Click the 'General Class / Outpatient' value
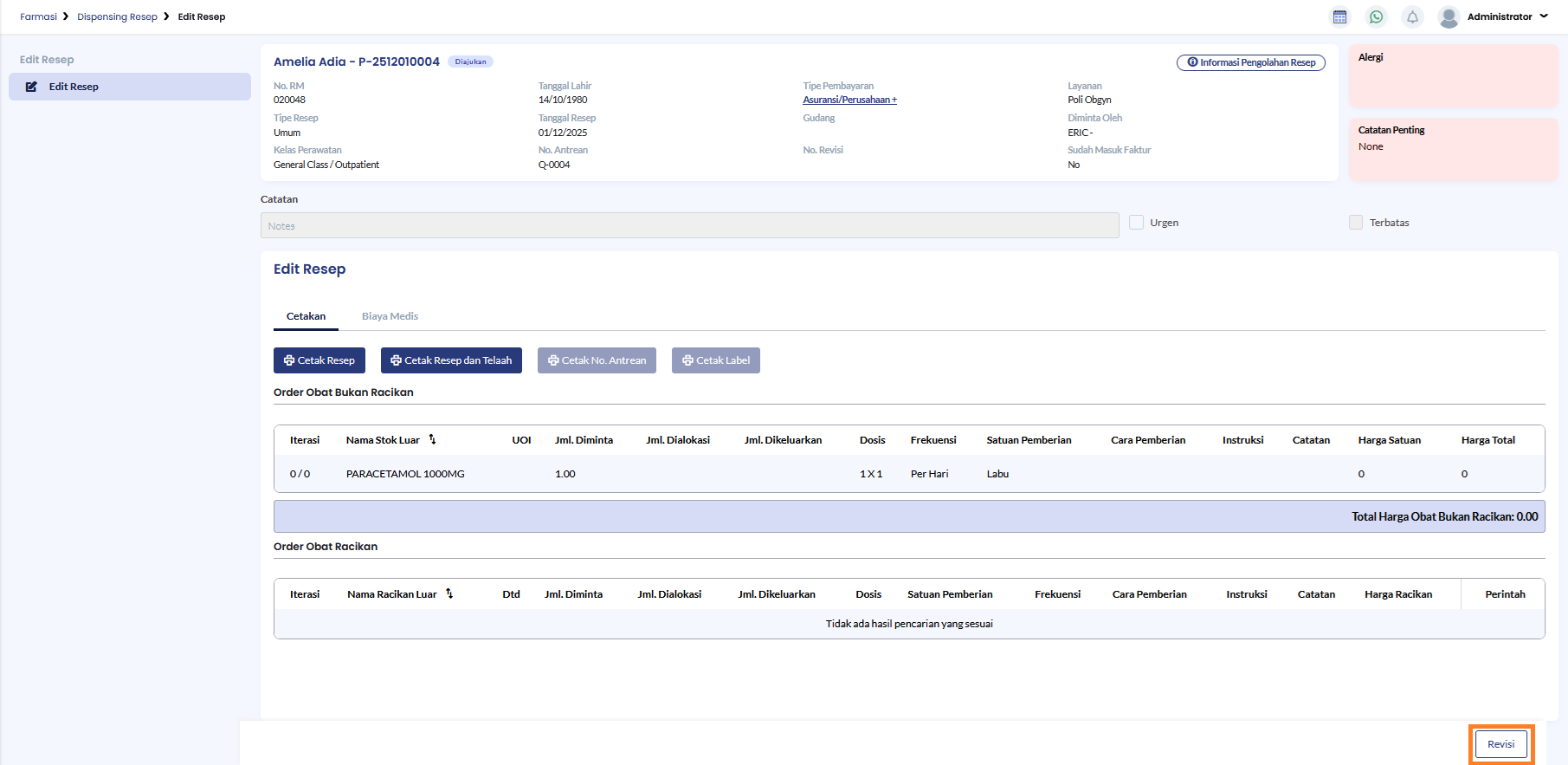 [x=326, y=165]
